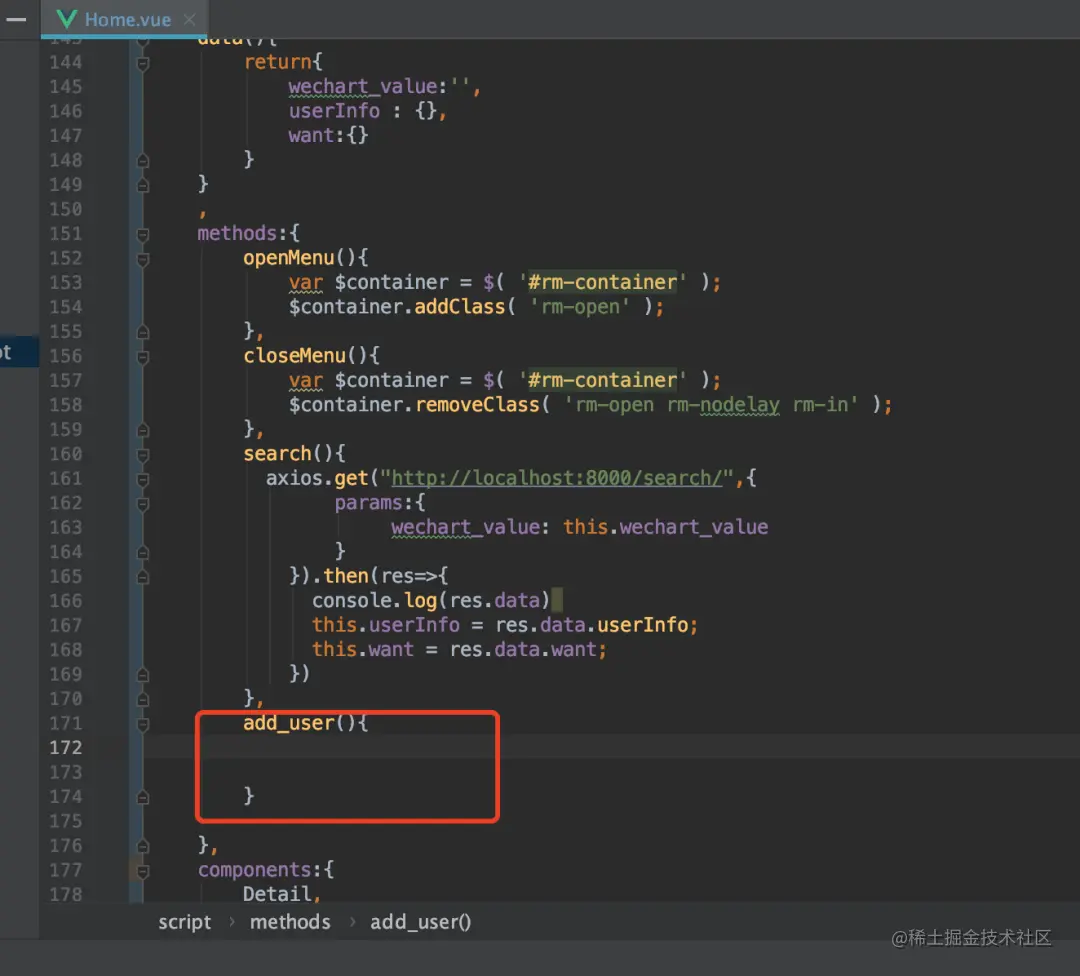Image resolution: width=1080 pixels, height=976 pixels.
Task: Click line number 151 in the gutter
Action: [x=65, y=233]
